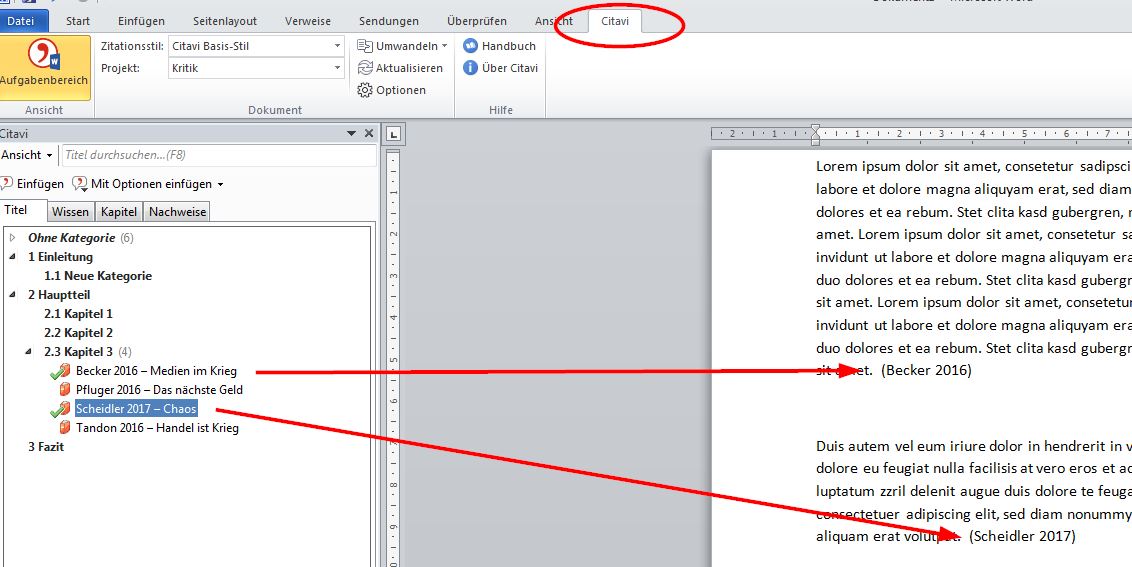The image size is (1132, 567).
Task: Collapse the 1 Einleitung node
Action: point(12,256)
